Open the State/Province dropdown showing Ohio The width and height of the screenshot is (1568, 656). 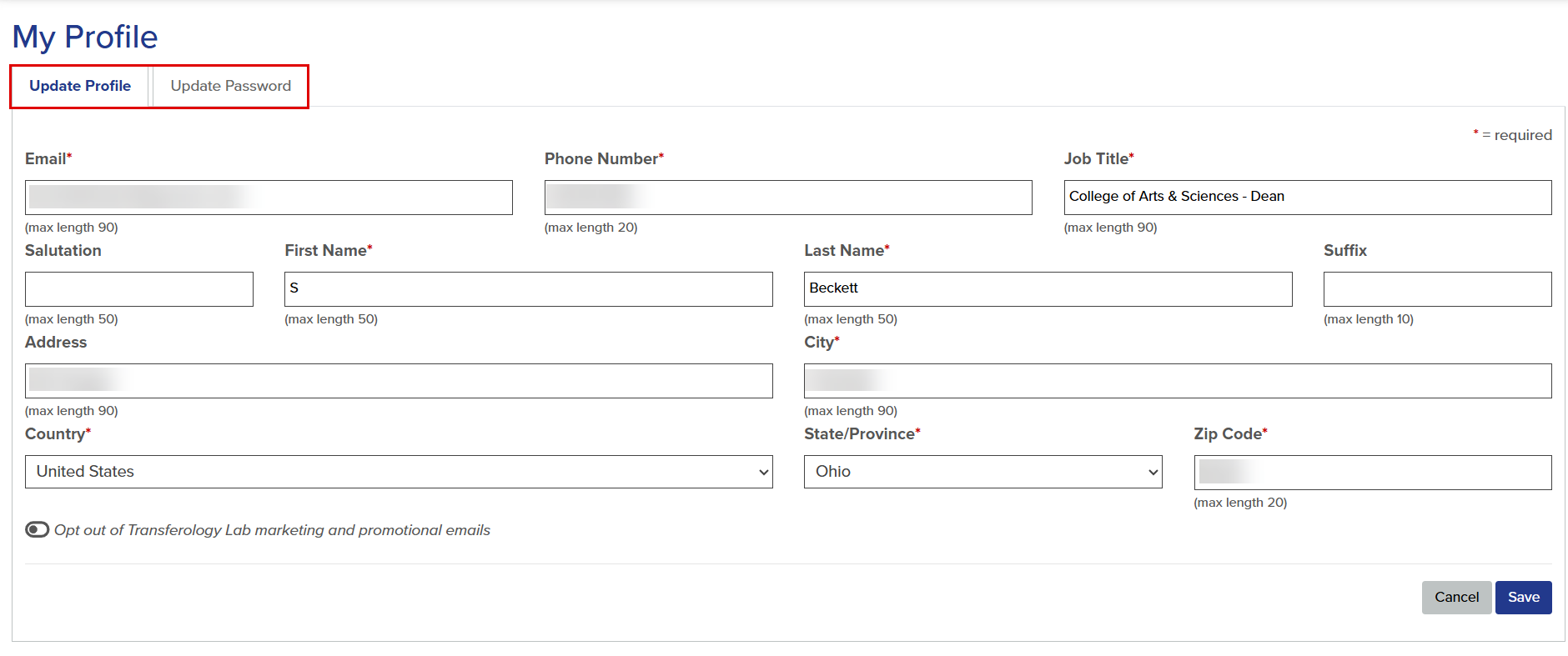(982, 472)
